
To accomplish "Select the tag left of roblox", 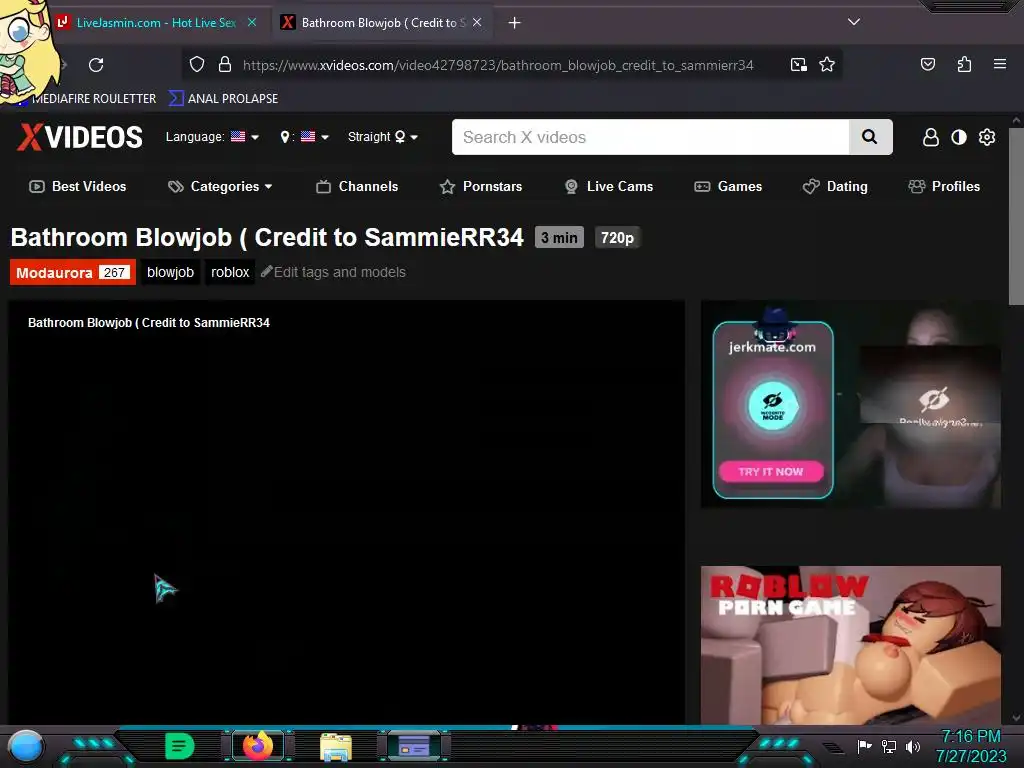I will [170, 272].
